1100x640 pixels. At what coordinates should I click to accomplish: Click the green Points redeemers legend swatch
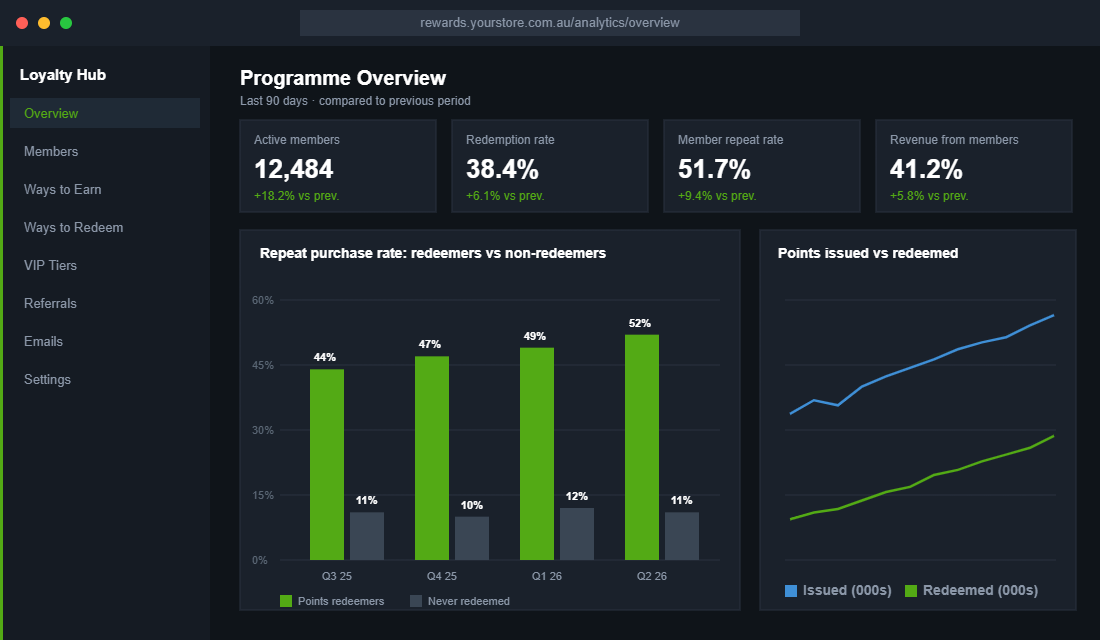pyautogui.click(x=286, y=601)
